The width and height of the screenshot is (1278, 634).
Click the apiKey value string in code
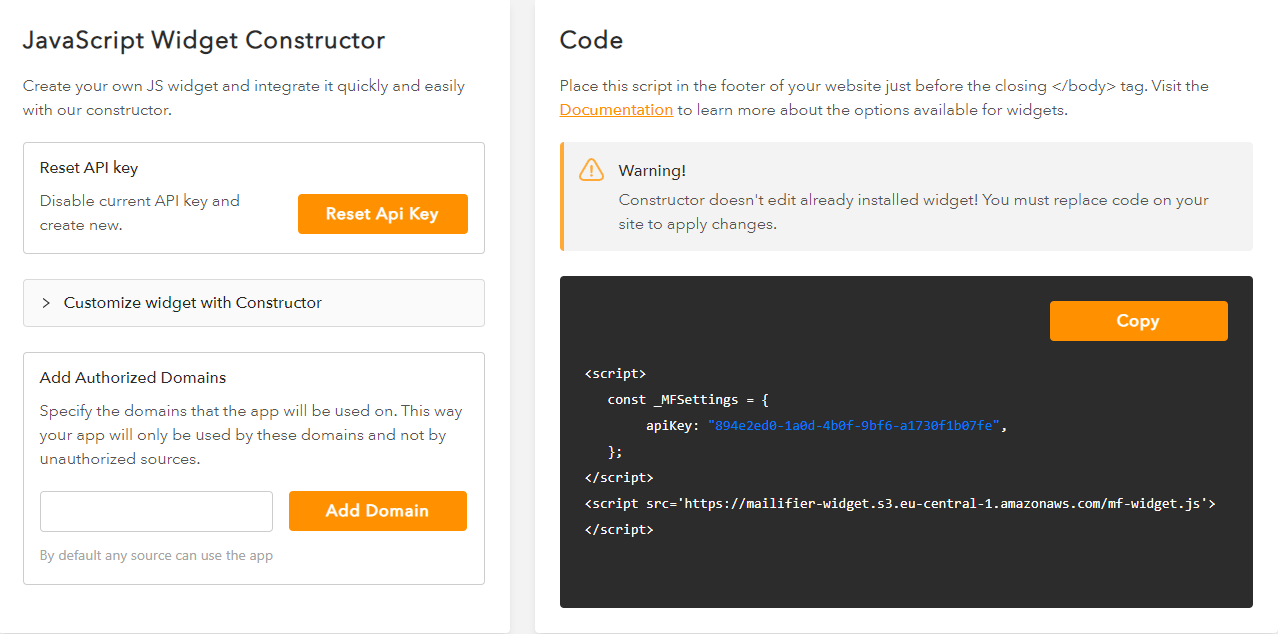tap(854, 426)
